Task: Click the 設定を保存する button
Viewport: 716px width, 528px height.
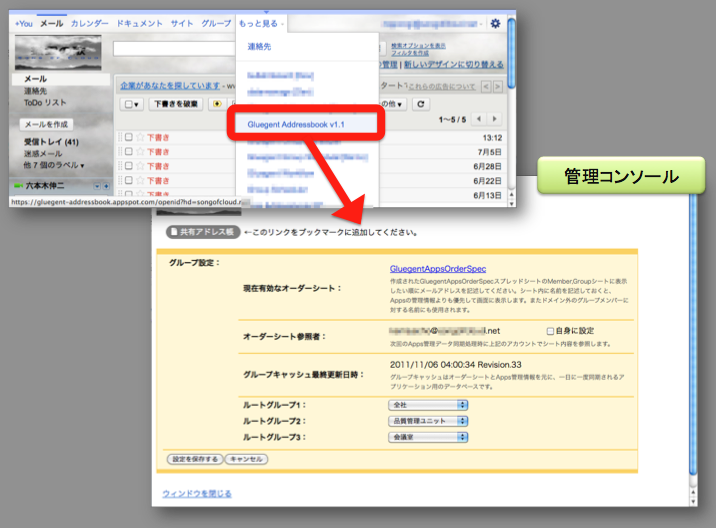Action: pos(193,459)
